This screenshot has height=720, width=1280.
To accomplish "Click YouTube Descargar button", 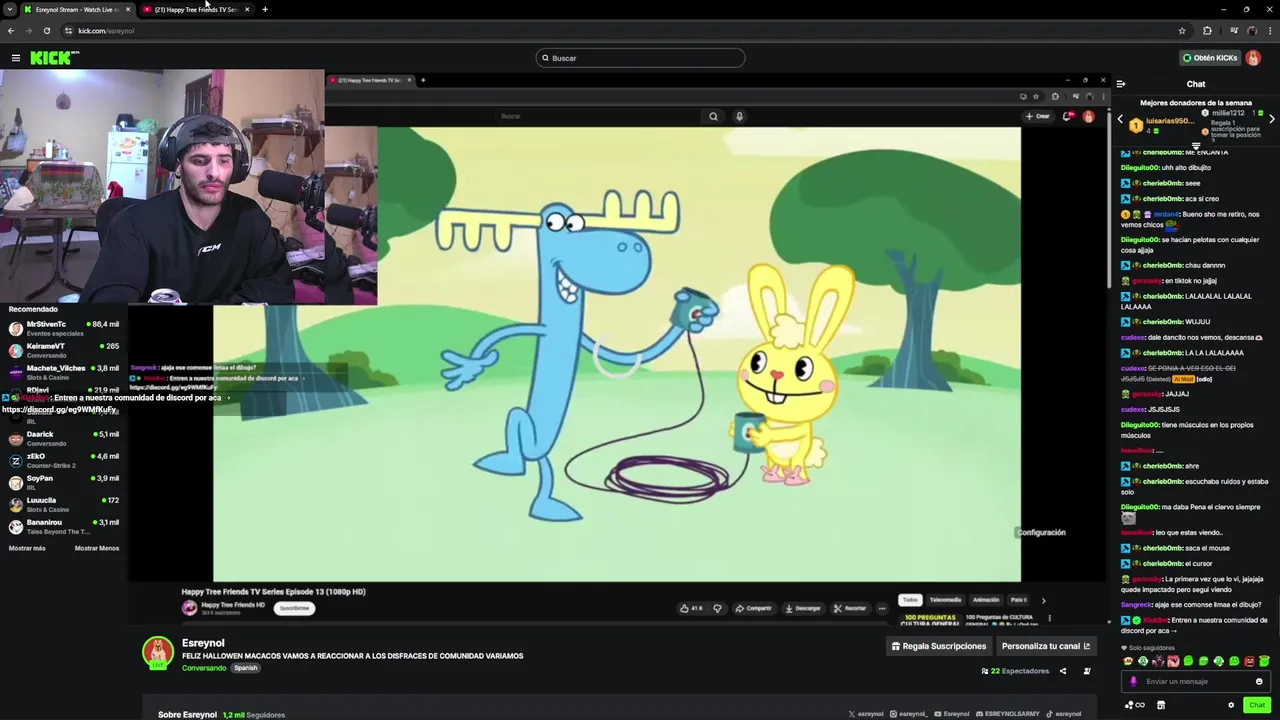I will (803, 608).
